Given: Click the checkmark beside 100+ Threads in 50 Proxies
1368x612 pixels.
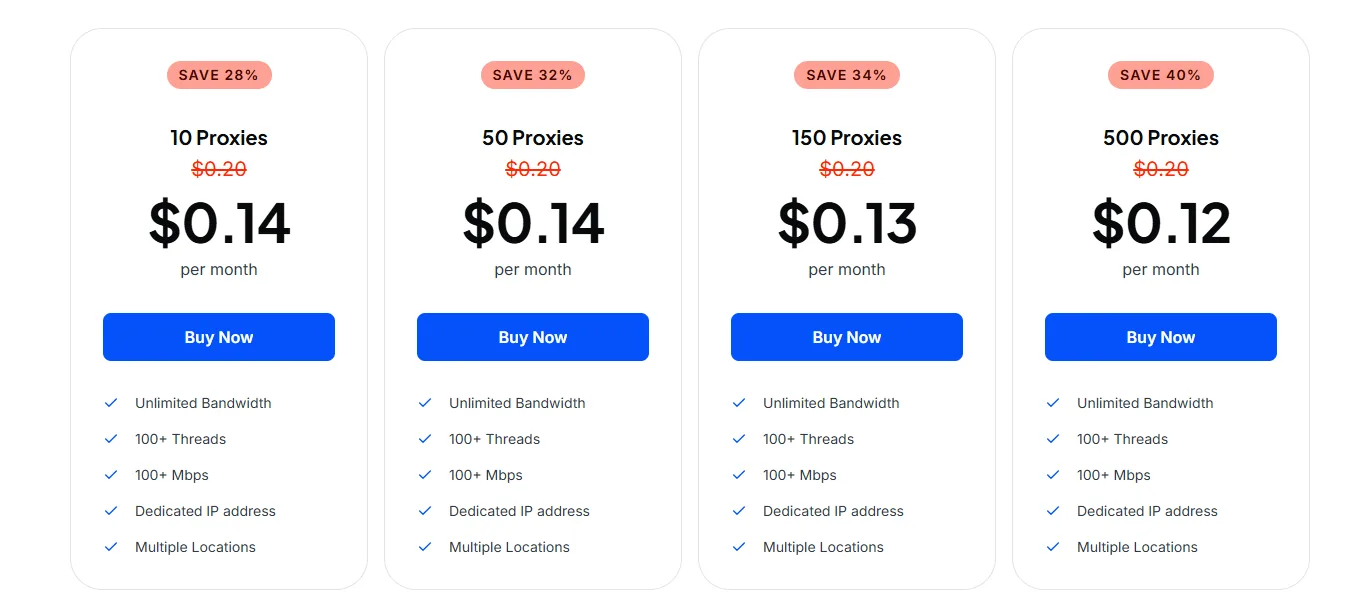Looking at the screenshot, I should point(425,439).
